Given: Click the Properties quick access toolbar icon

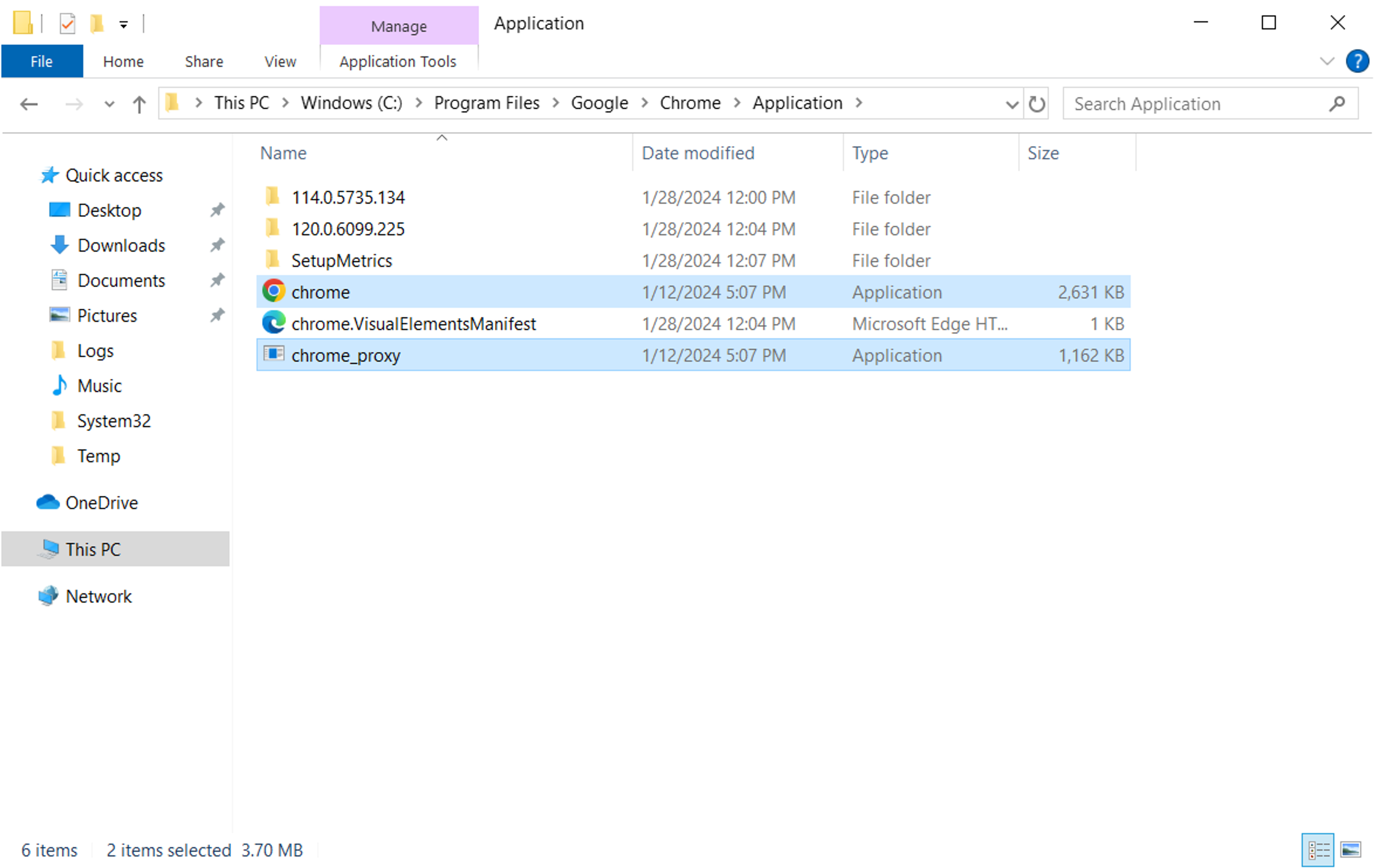Looking at the screenshot, I should (67, 23).
